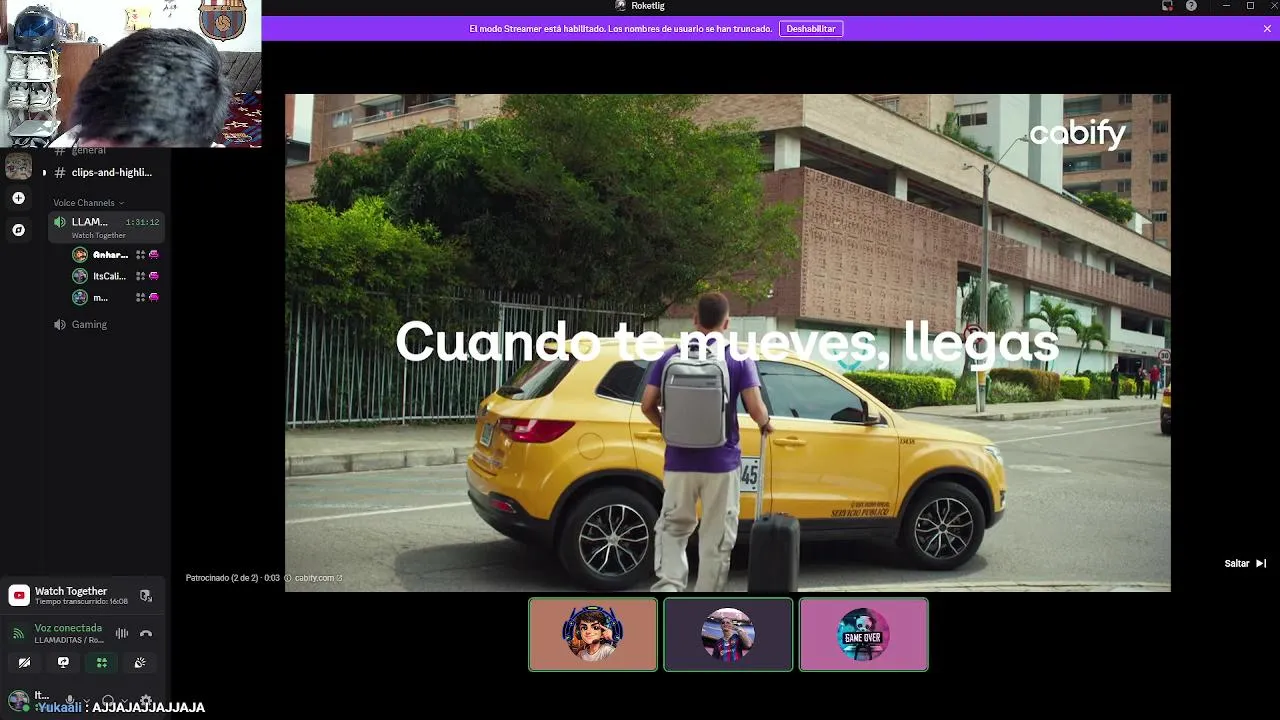Click the green activities icon
Image resolution: width=1280 pixels, height=720 pixels.
(x=101, y=662)
